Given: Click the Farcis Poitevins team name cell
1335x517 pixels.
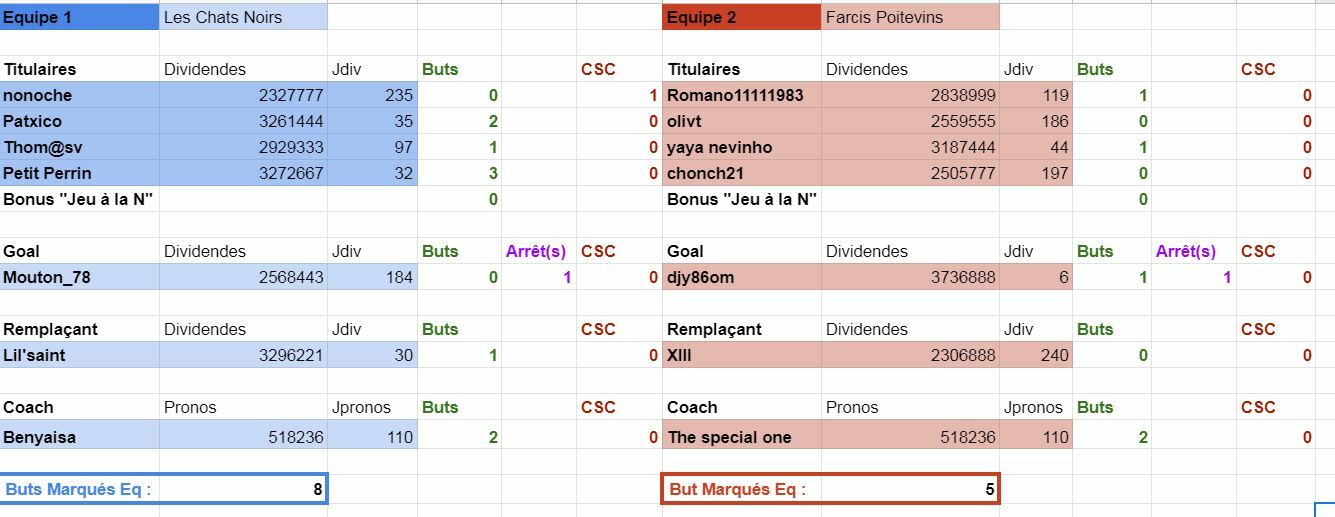Looking at the screenshot, I should coord(909,17).
